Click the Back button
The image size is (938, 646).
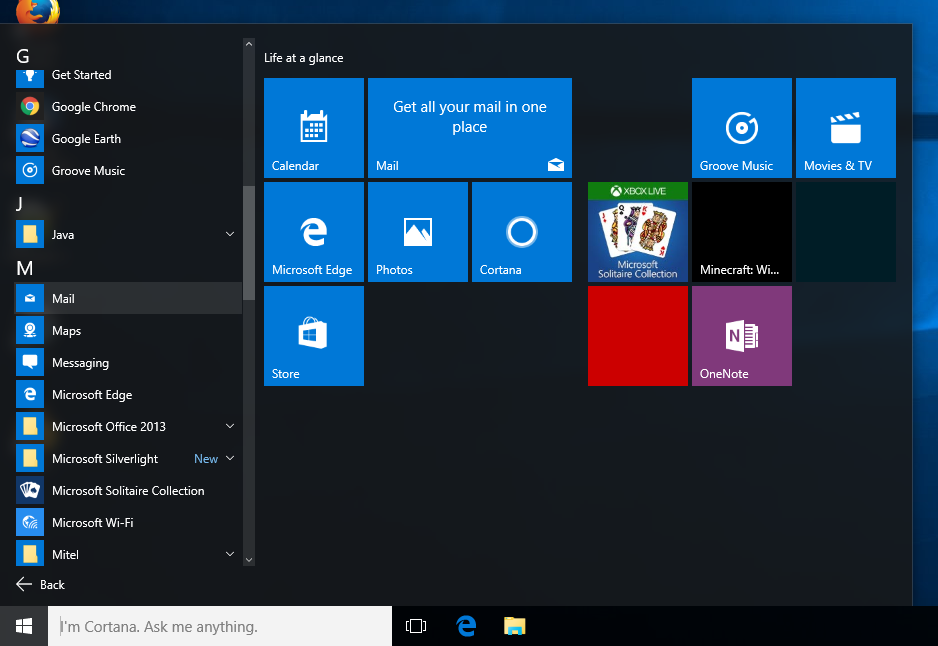40,584
